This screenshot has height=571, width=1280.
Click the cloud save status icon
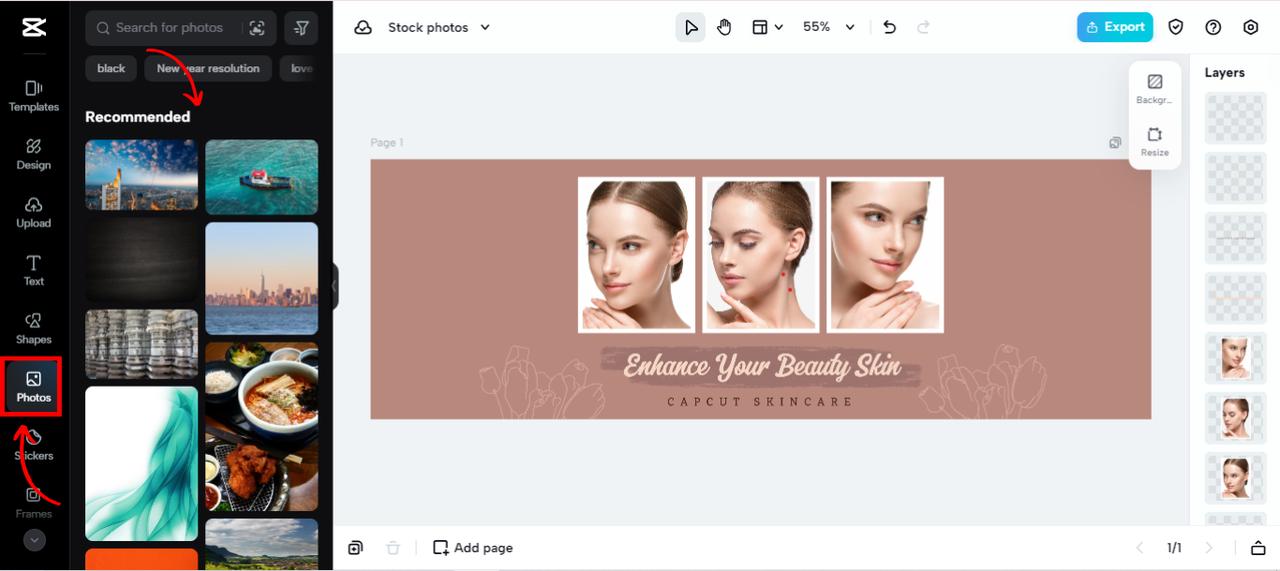tap(363, 28)
